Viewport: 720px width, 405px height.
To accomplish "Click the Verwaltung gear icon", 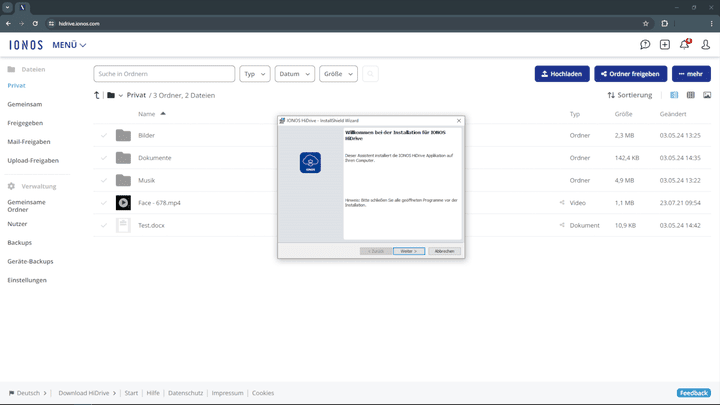I will tap(11, 186).
